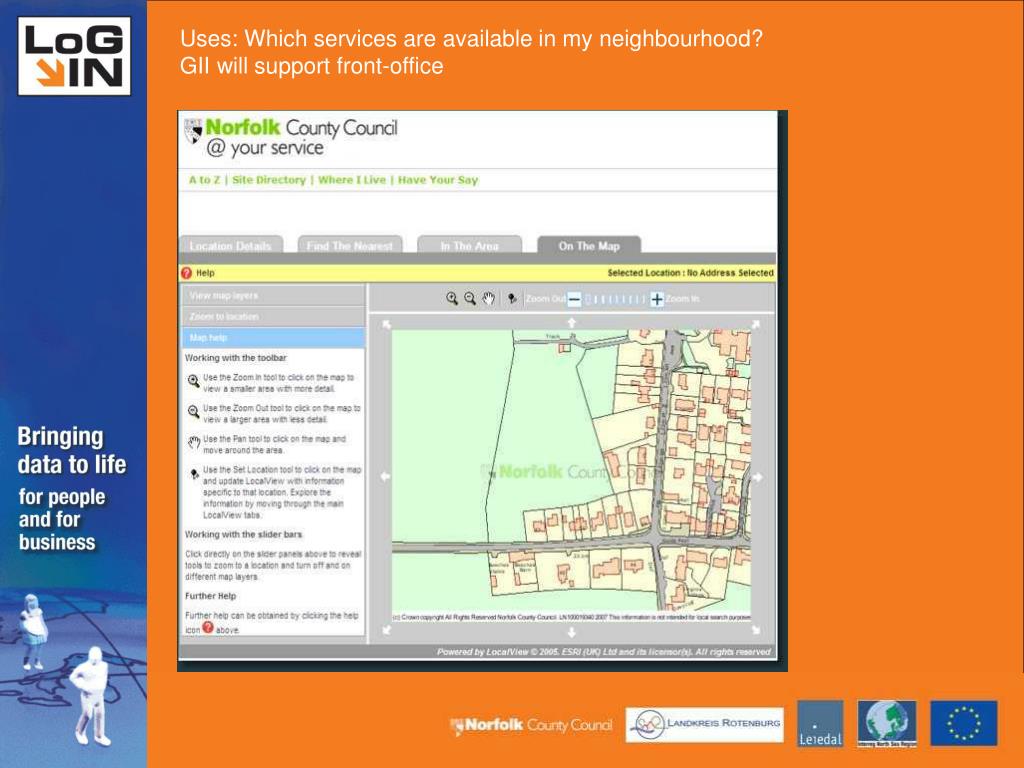The width and height of the screenshot is (1024, 768).
Task: Select the Set Location tool in map toolbar
Action: pyautogui.click(x=512, y=298)
